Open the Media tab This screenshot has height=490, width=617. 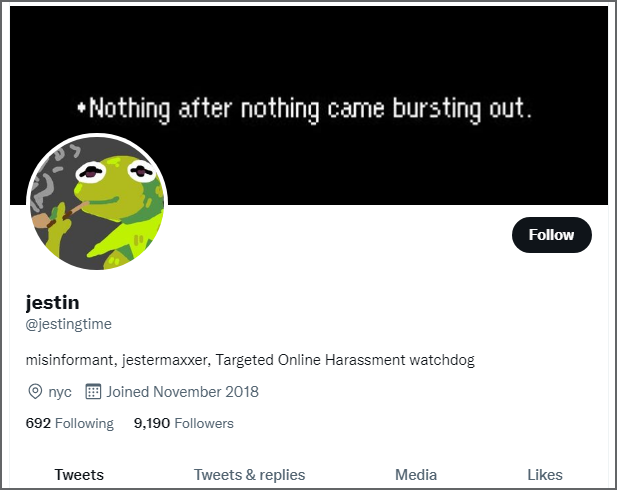pyautogui.click(x=416, y=475)
